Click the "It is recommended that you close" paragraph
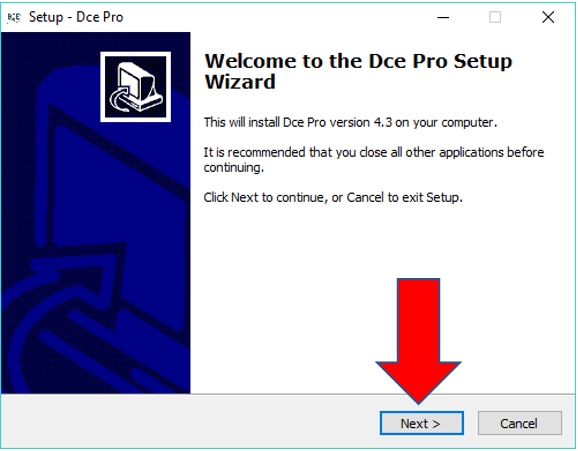The height and width of the screenshot is (451, 578). point(374,160)
